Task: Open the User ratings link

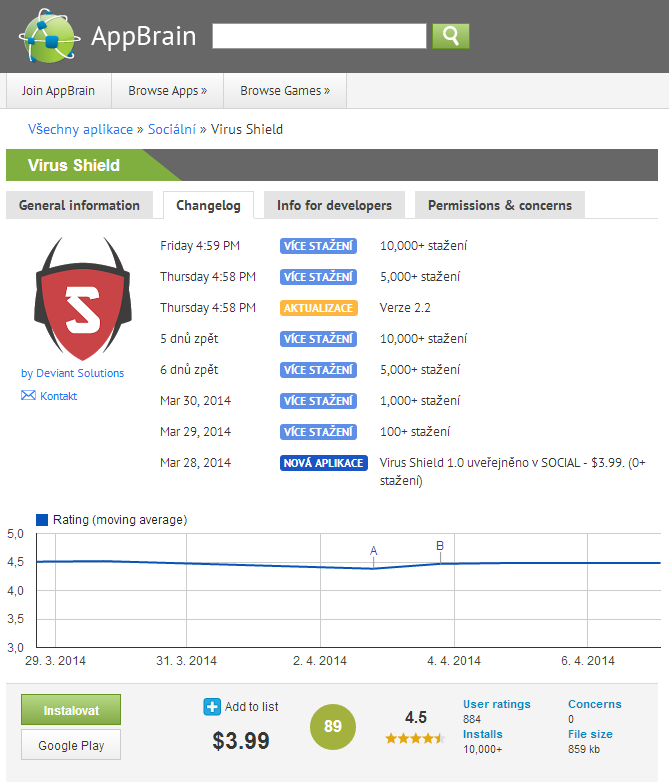Action: 497,704
